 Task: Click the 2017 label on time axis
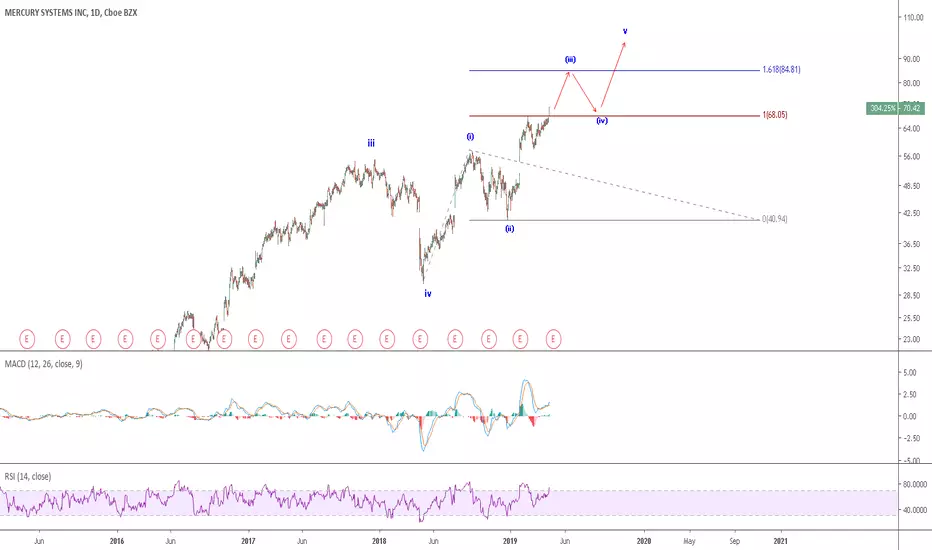pos(248,541)
